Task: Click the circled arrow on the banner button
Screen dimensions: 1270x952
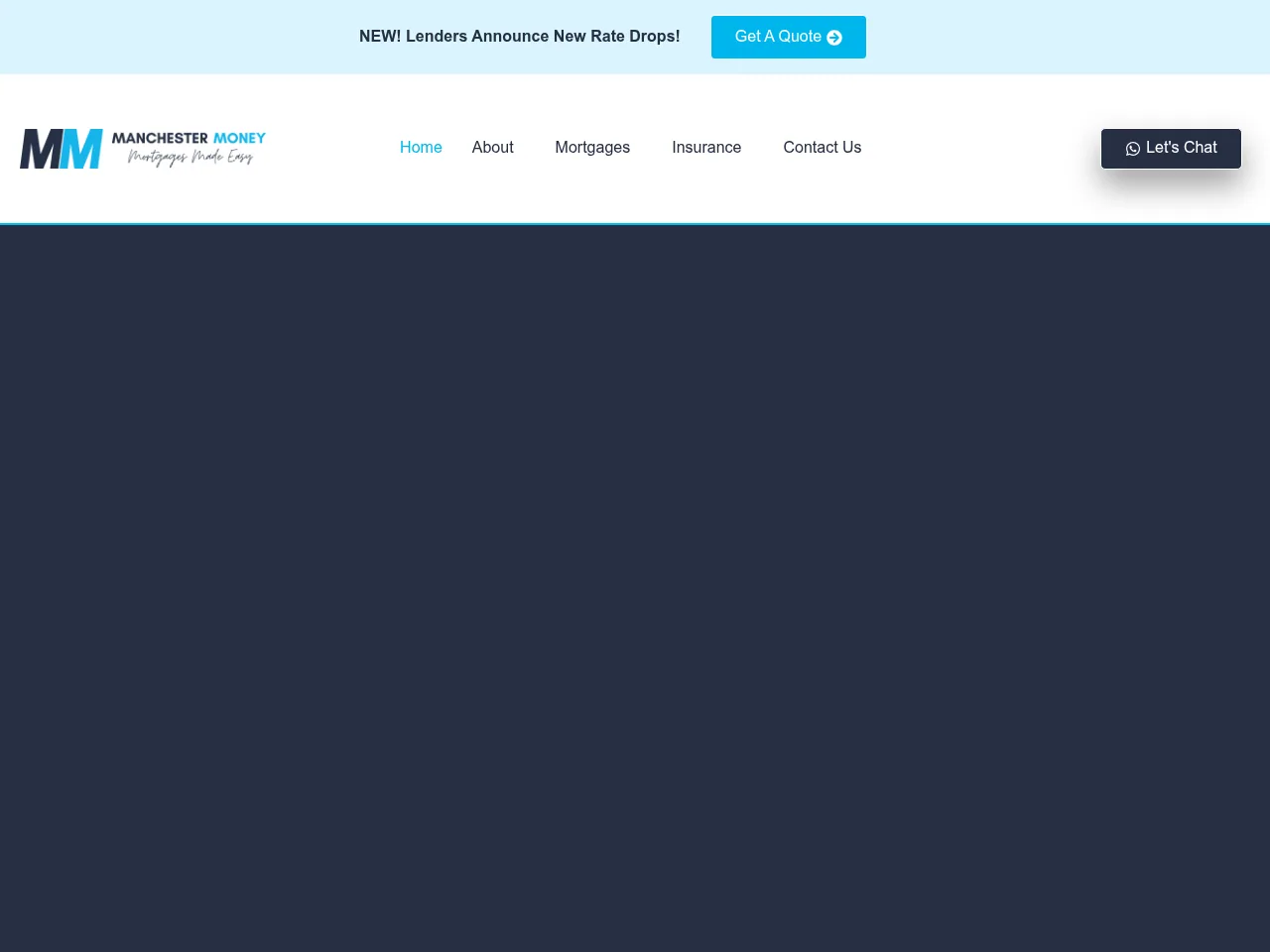Action: coord(833,37)
